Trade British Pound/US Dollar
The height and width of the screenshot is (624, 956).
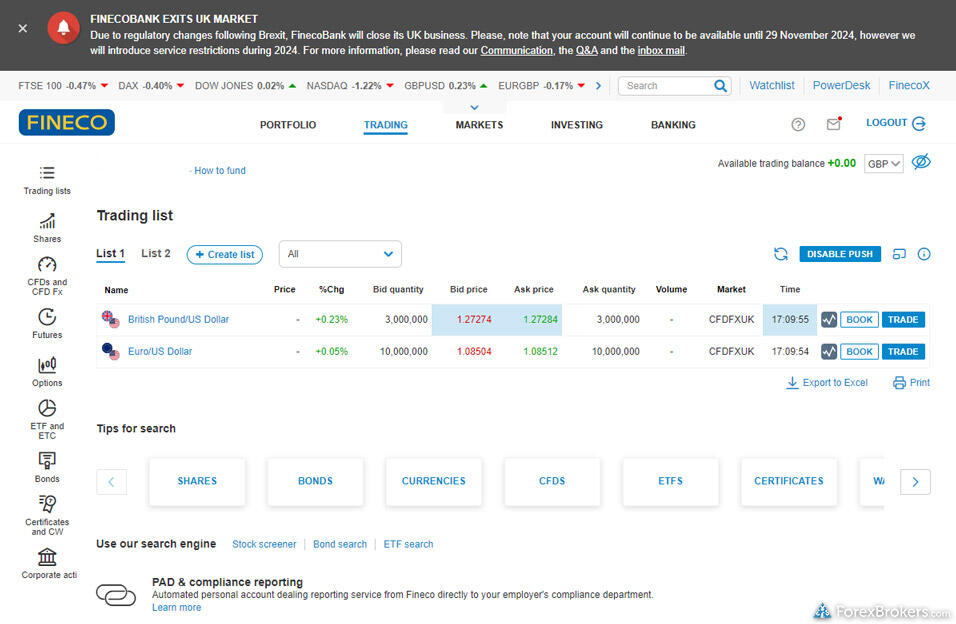coord(903,320)
